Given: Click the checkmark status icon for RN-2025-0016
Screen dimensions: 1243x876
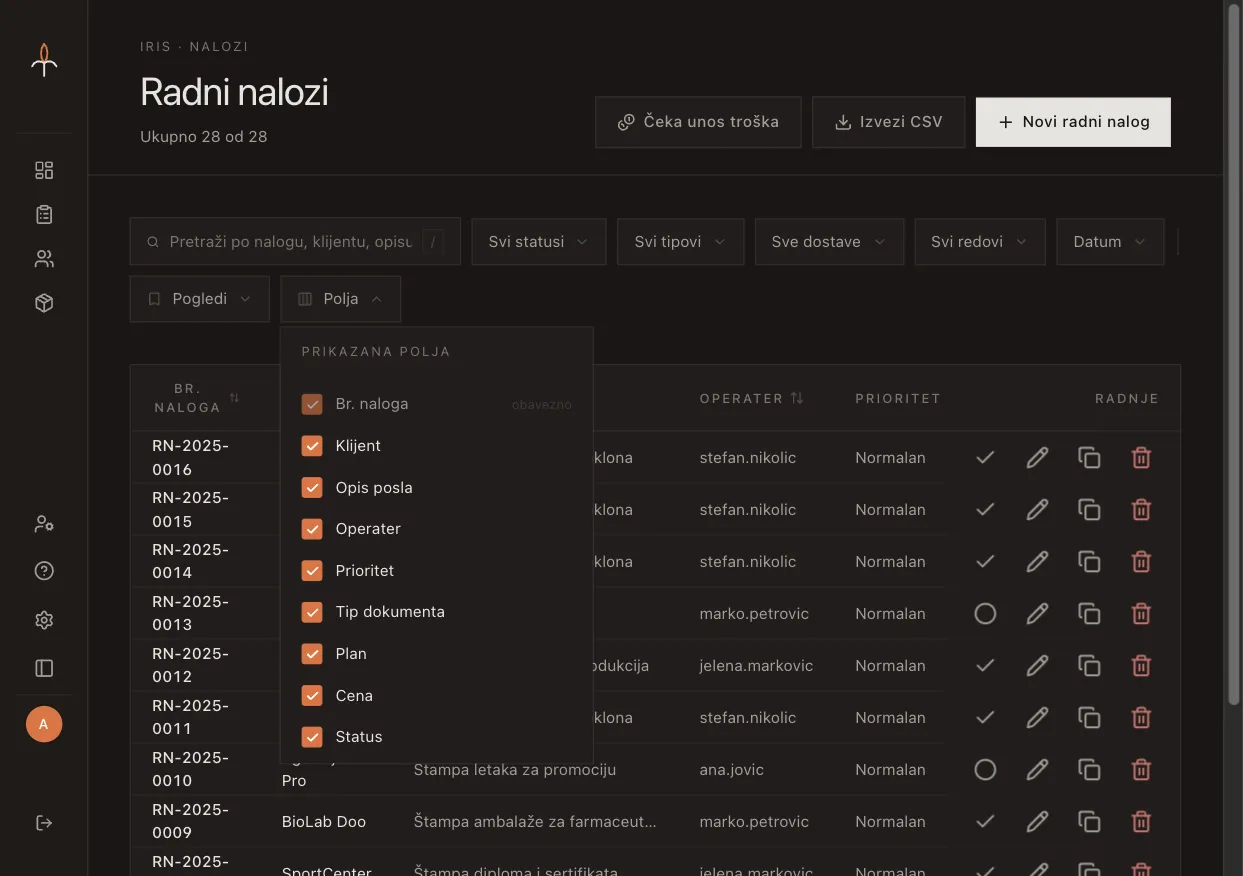Looking at the screenshot, I should click(985, 457).
